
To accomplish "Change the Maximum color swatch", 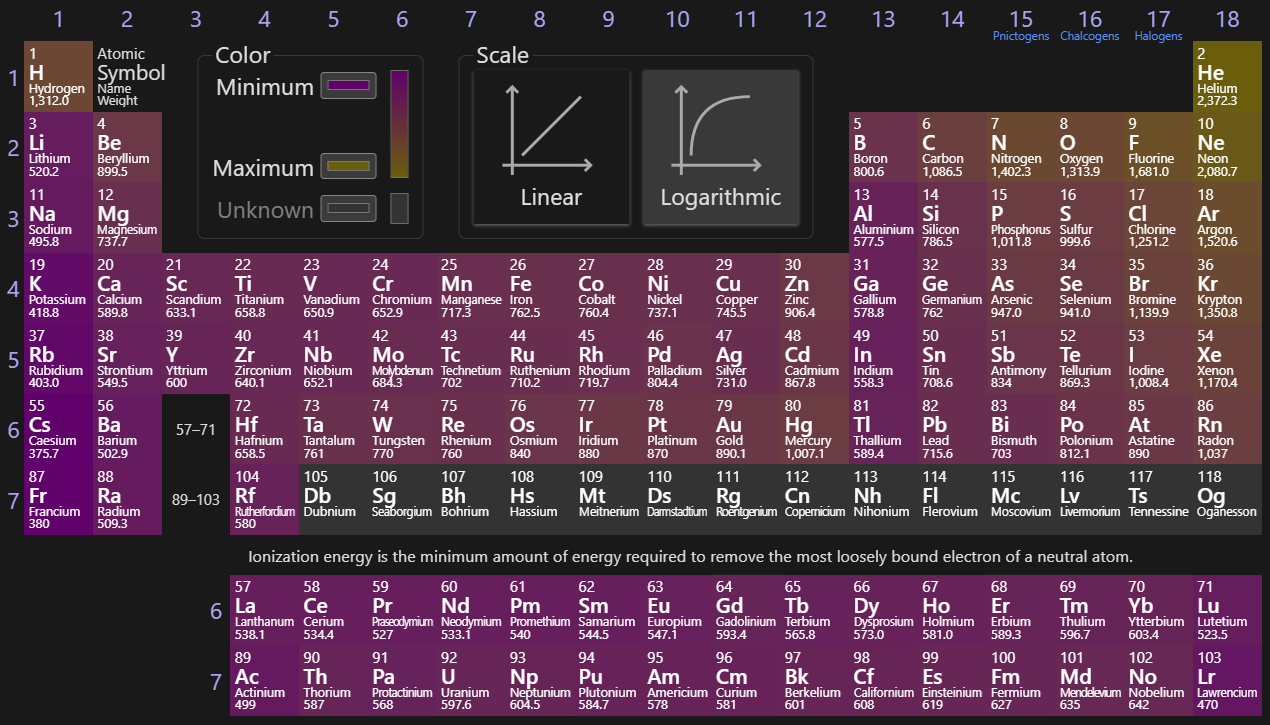I will pos(348,167).
